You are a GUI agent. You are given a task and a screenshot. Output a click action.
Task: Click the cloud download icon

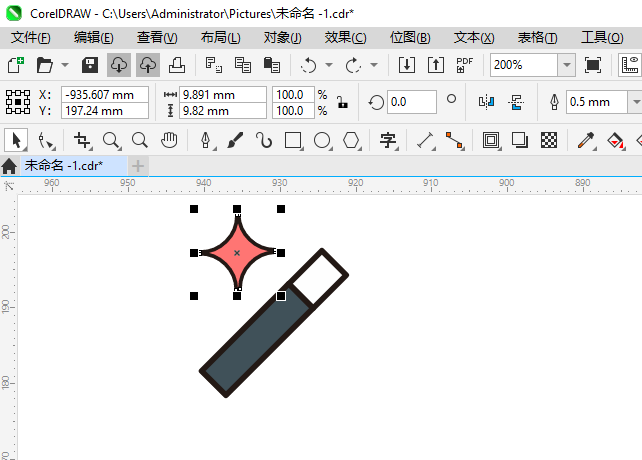119,65
